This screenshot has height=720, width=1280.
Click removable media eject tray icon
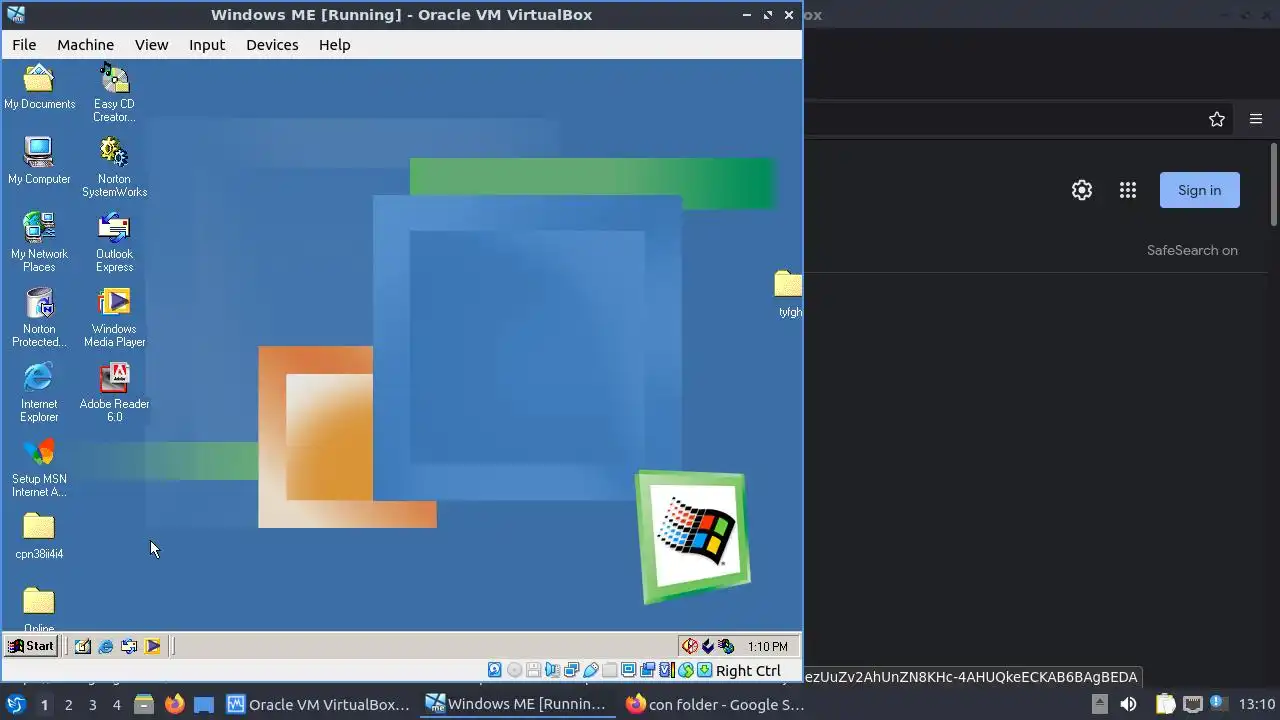[x=1099, y=705]
